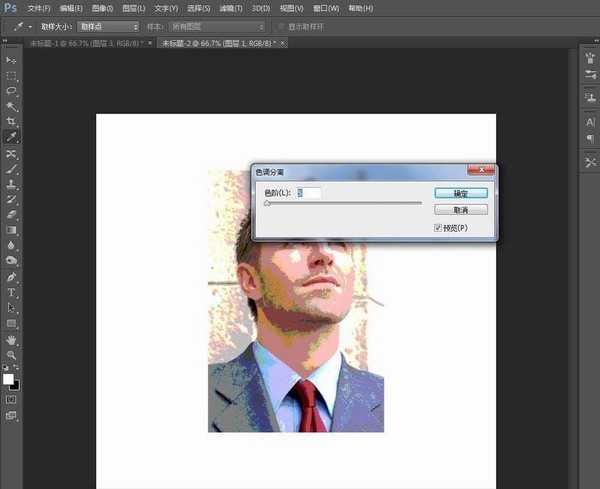Image resolution: width=600 pixels, height=489 pixels.
Task: Choose the Horizontal Type tool
Action: pos(12,293)
